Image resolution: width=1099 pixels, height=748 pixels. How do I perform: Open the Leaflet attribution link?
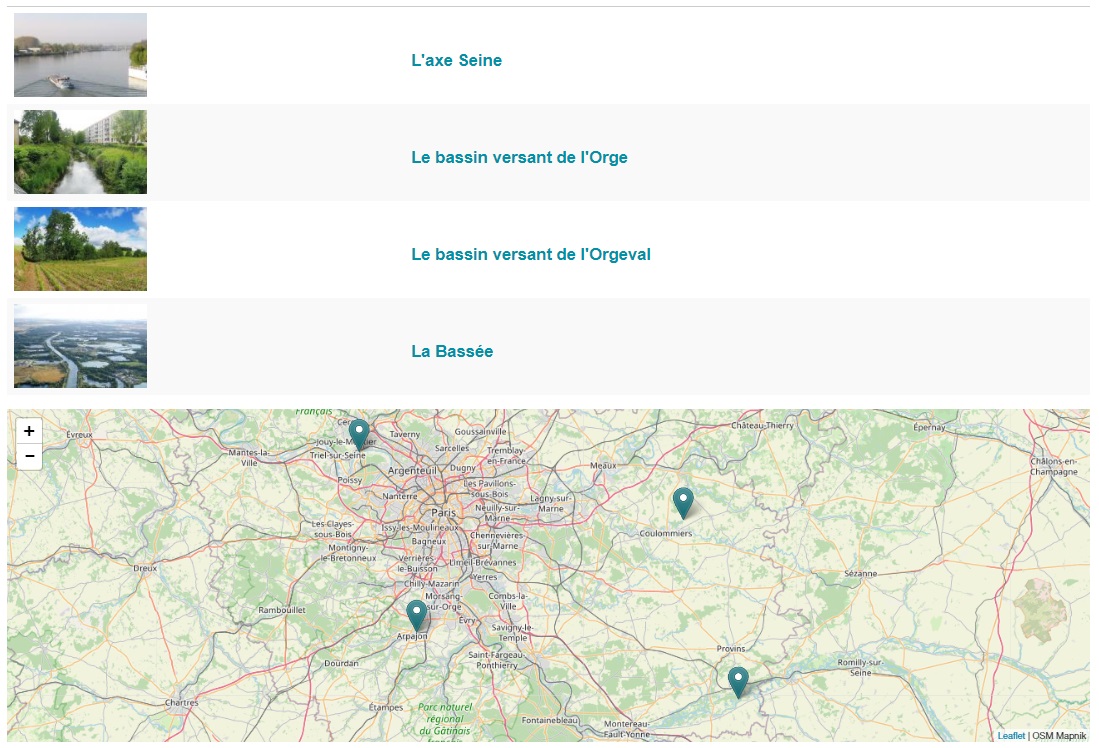pyautogui.click(x=1010, y=736)
